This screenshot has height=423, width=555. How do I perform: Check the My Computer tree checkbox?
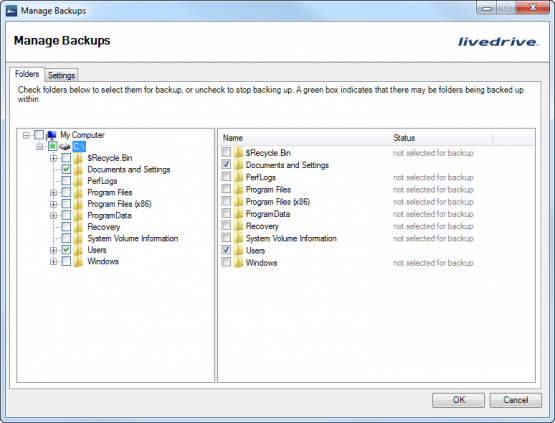click(39, 135)
